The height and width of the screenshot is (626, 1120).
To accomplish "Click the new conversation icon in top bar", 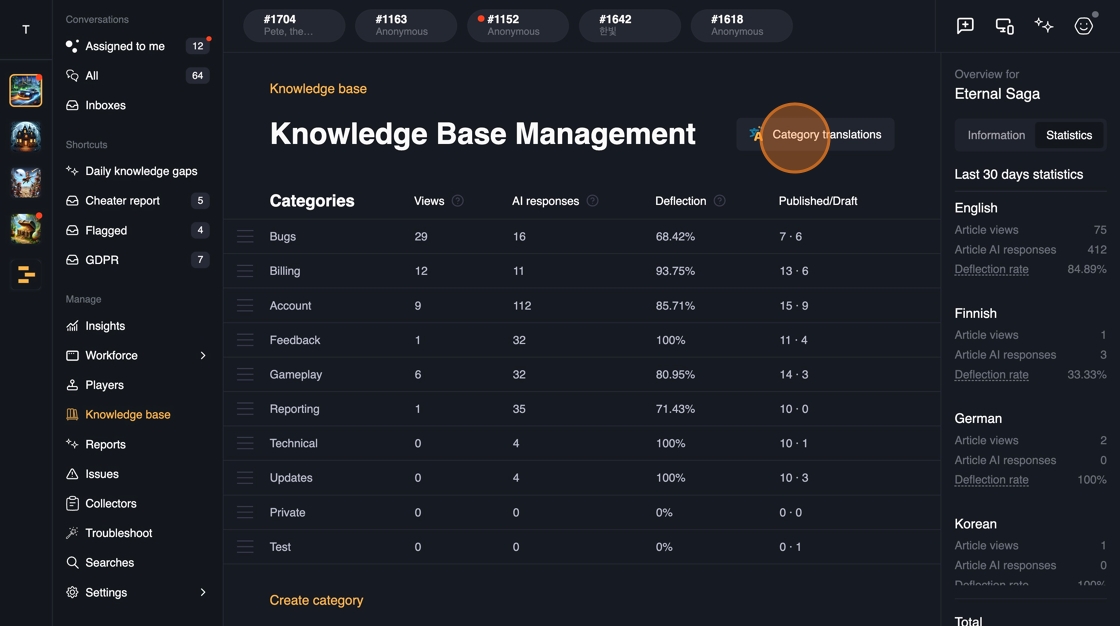I will (965, 26).
